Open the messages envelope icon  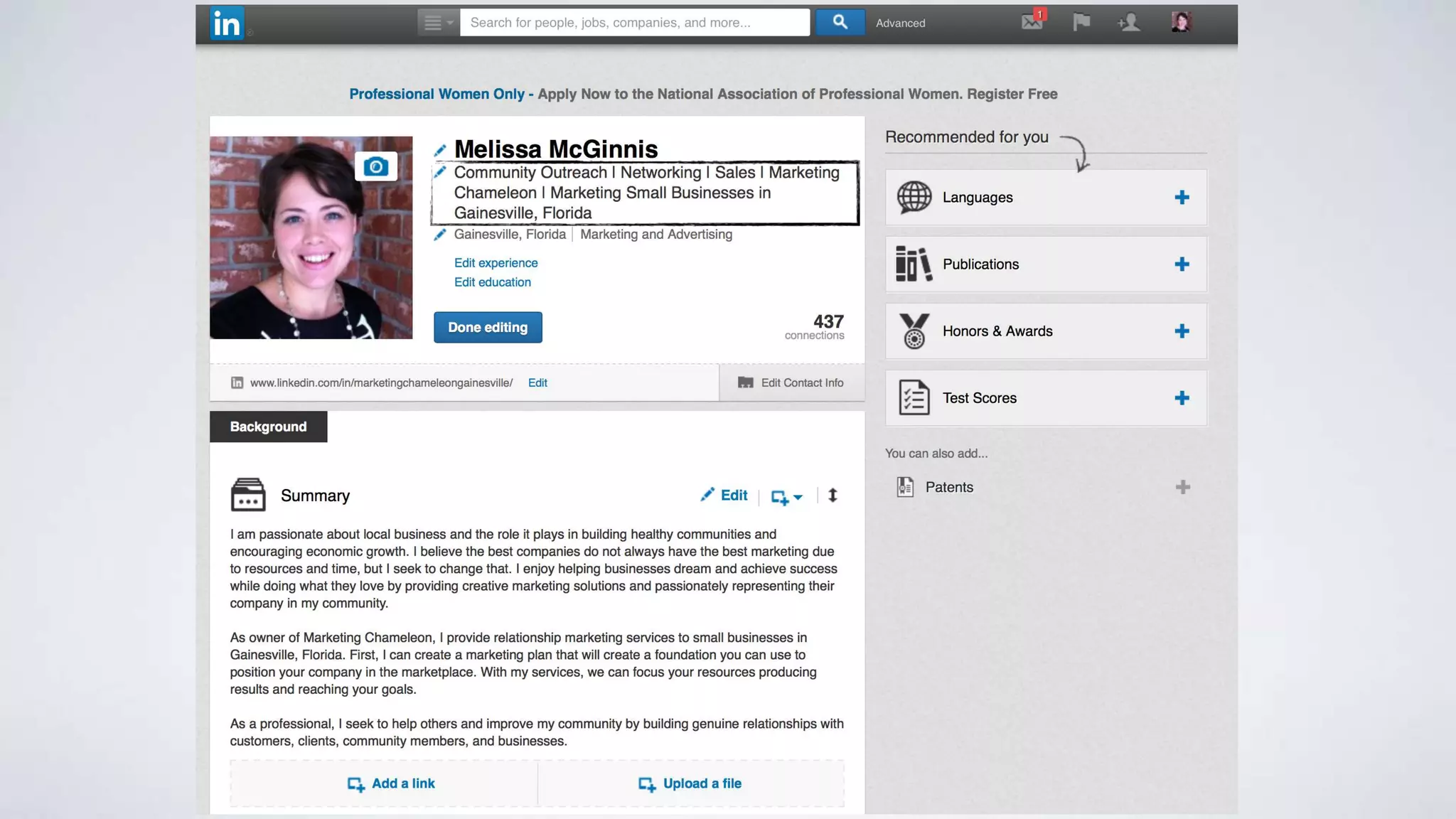[x=1032, y=22]
